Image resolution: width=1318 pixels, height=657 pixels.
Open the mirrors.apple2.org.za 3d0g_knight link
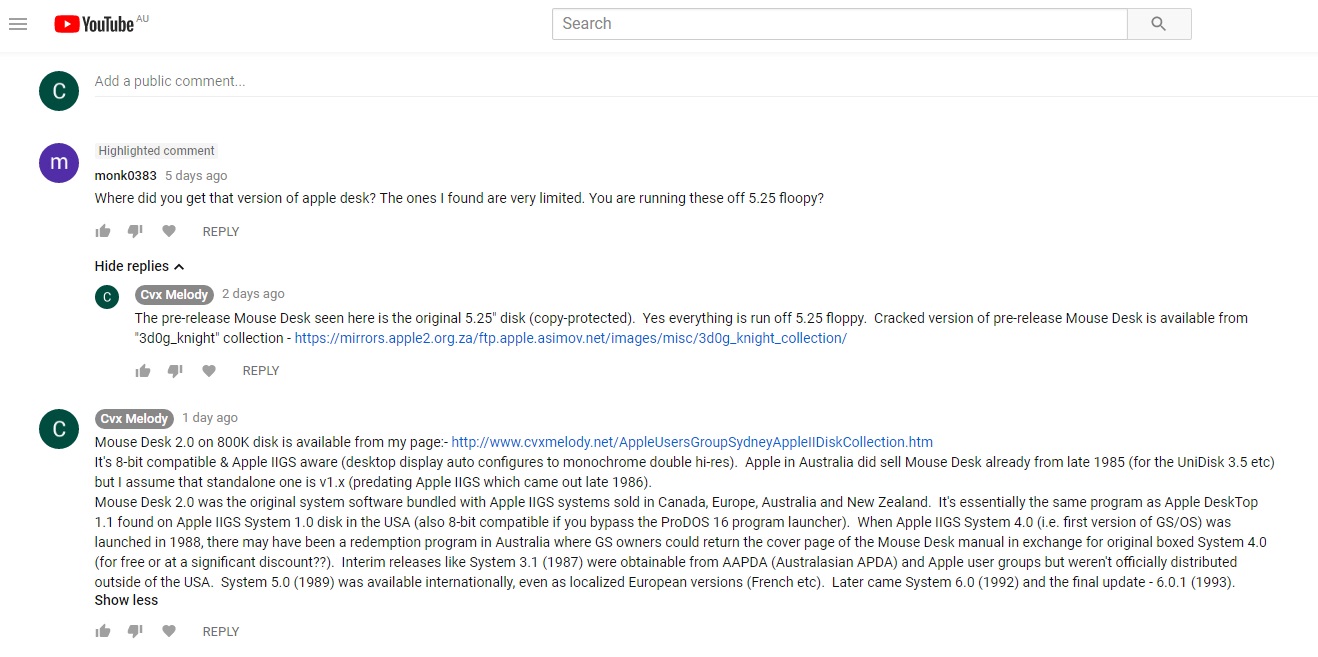pyautogui.click(x=571, y=338)
